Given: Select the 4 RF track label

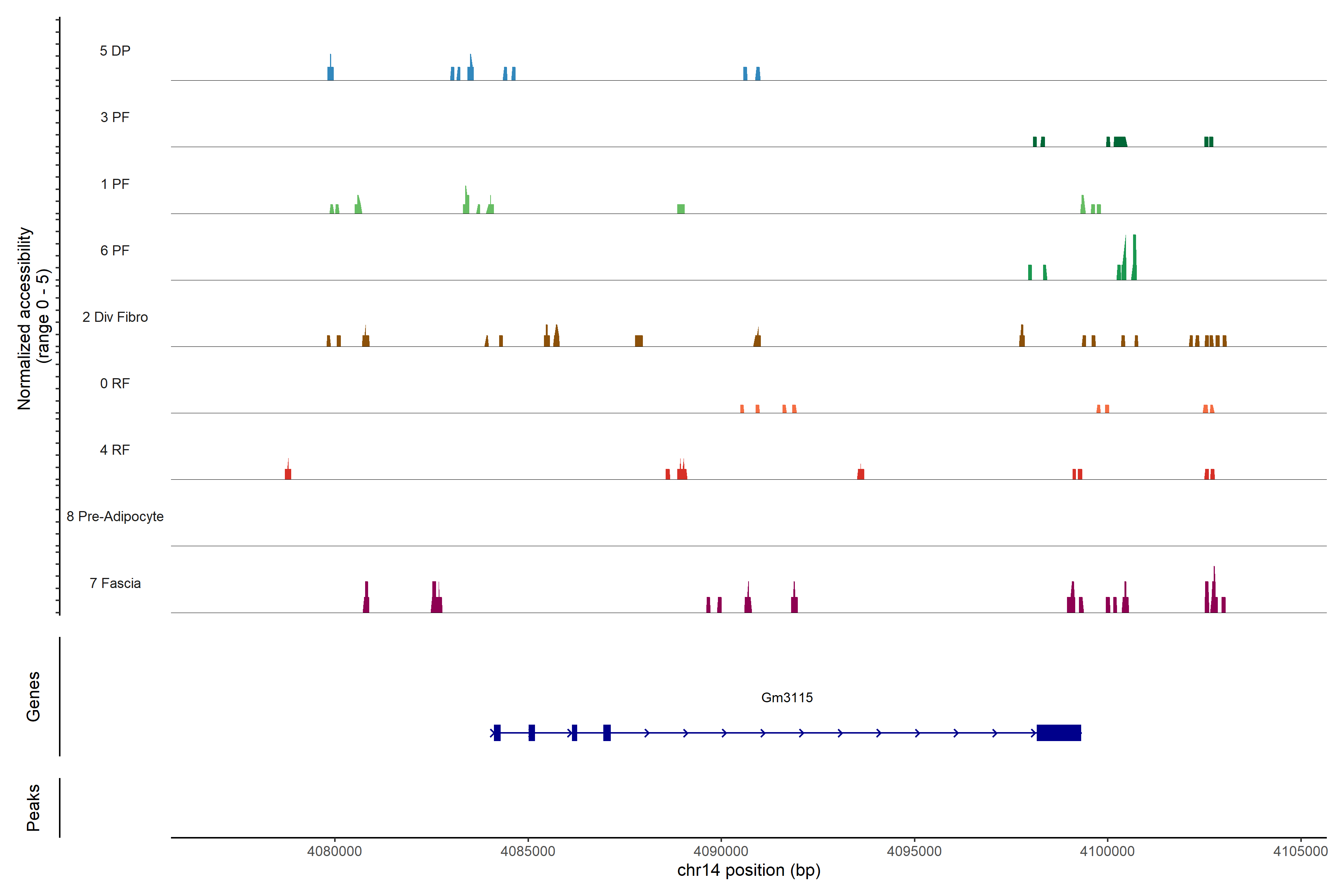Looking at the screenshot, I should pyautogui.click(x=115, y=450).
